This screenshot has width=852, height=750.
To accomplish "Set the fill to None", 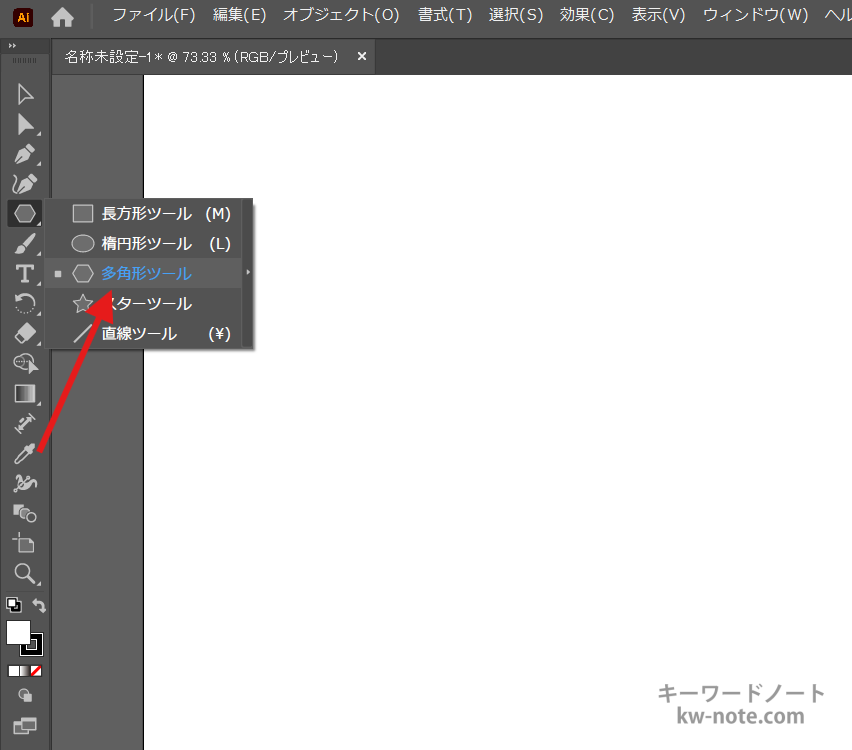I will (36, 671).
